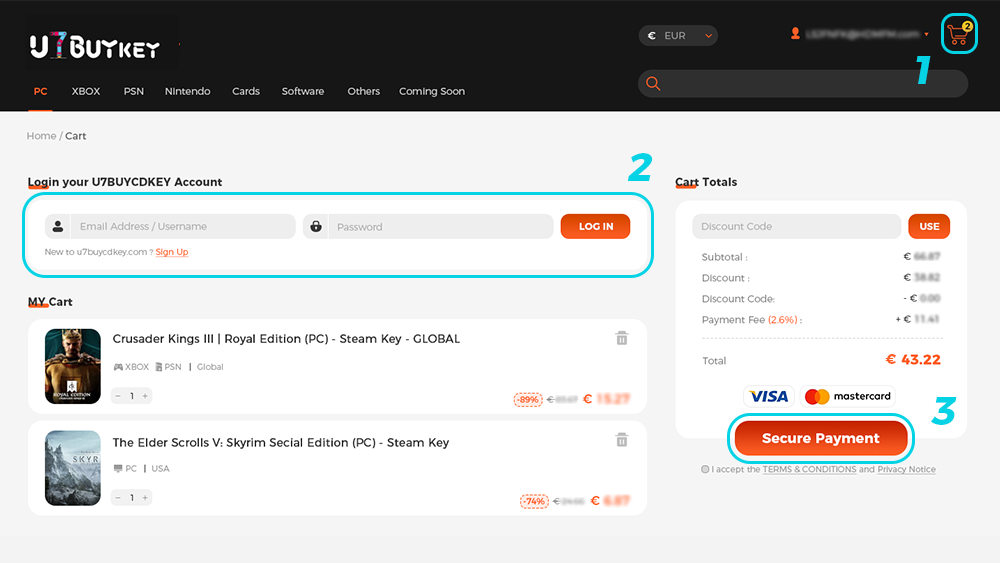Open the PSN category
This screenshot has height=563, width=1000.
click(x=133, y=91)
